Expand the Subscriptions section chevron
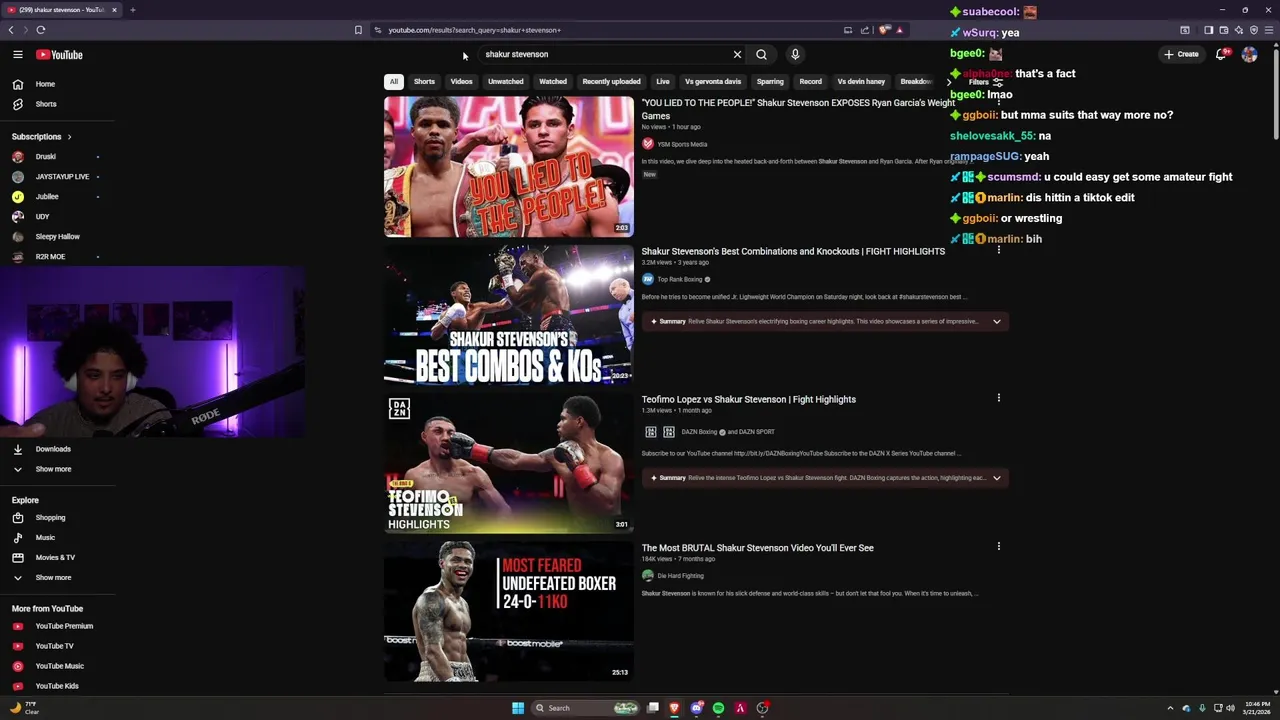 pos(69,137)
